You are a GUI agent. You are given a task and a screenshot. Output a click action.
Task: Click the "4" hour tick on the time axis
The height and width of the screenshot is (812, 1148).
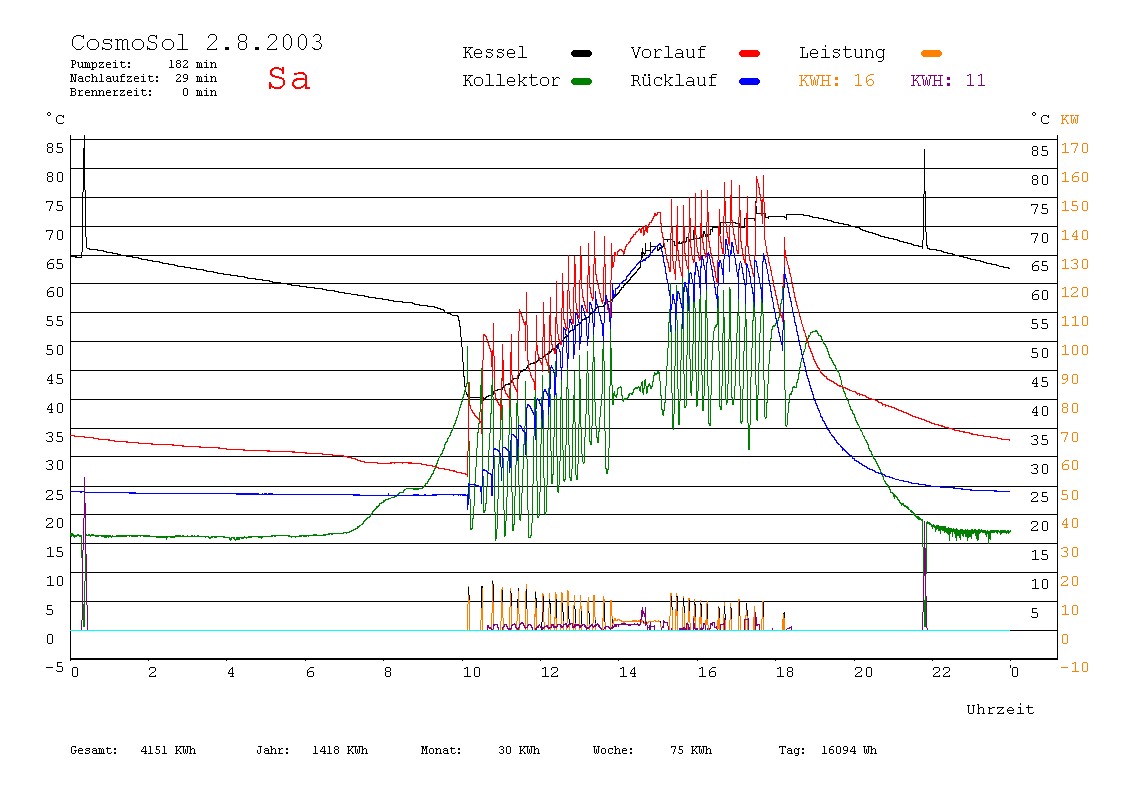point(231,672)
